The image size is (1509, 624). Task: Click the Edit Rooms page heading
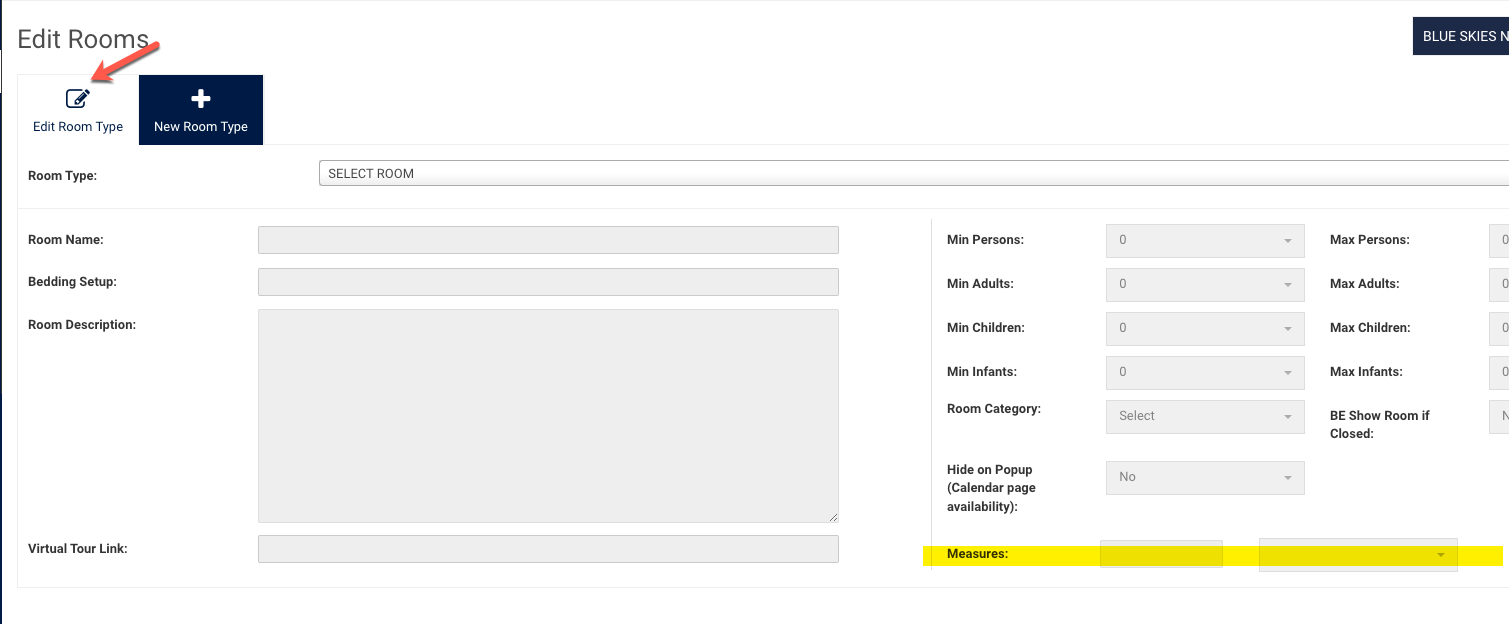83,40
